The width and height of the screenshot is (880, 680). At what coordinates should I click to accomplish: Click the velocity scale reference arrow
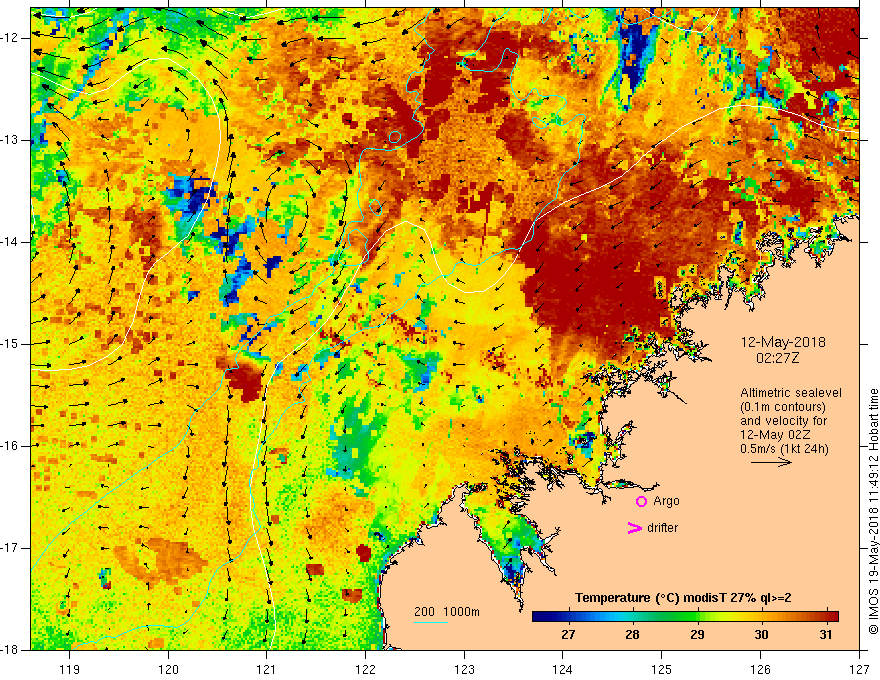click(771, 462)
